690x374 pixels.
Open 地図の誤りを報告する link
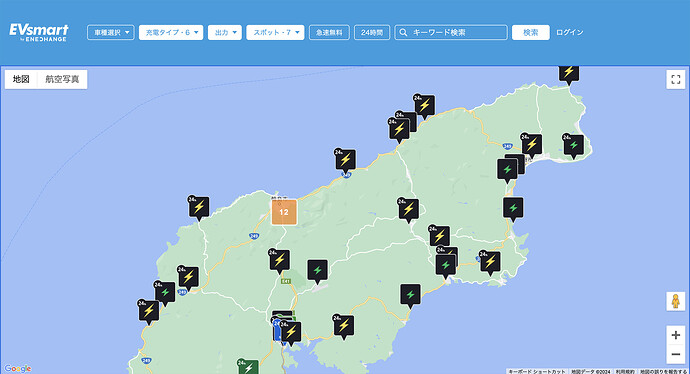(x=663, y=371)
